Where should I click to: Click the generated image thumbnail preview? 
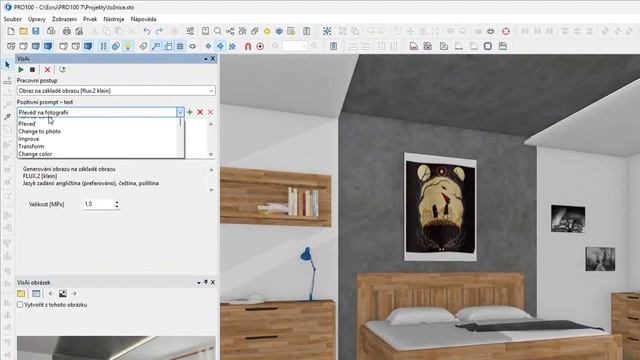point(116,348)
